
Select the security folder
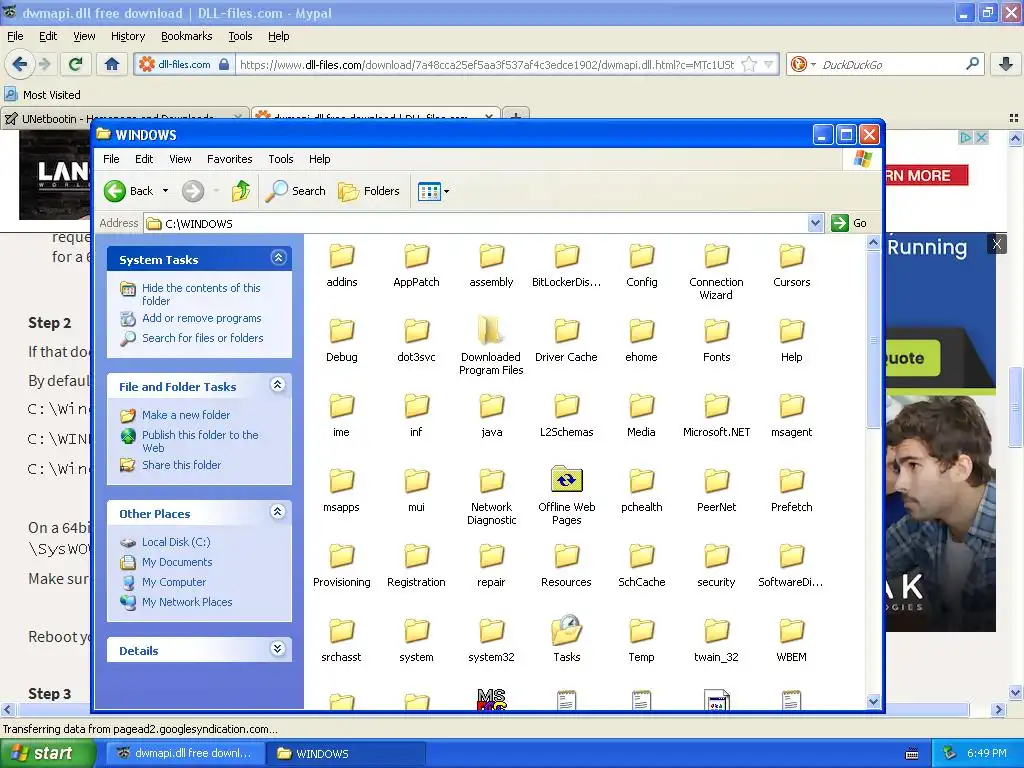point(716,566)
